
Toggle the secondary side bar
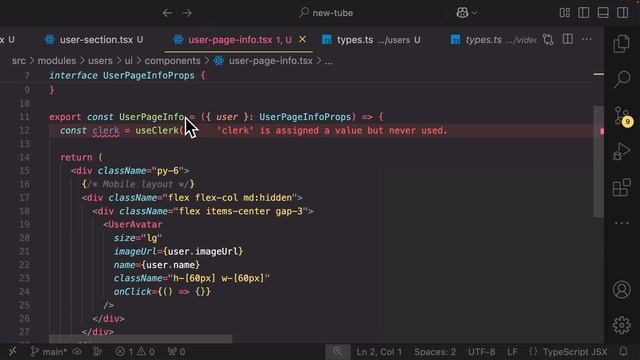(623, 13)
